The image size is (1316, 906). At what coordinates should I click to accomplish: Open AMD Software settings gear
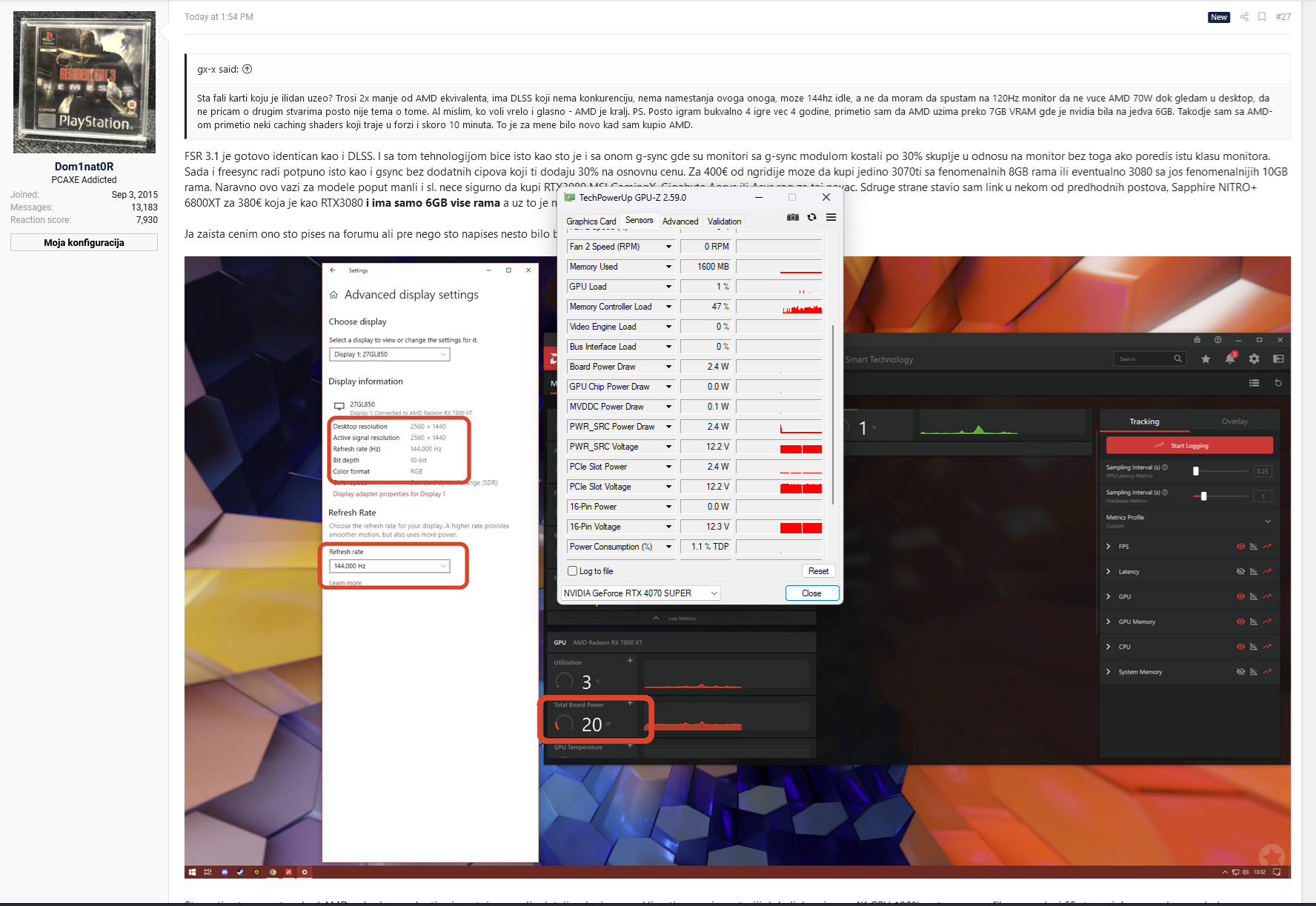pos(1254,359)
